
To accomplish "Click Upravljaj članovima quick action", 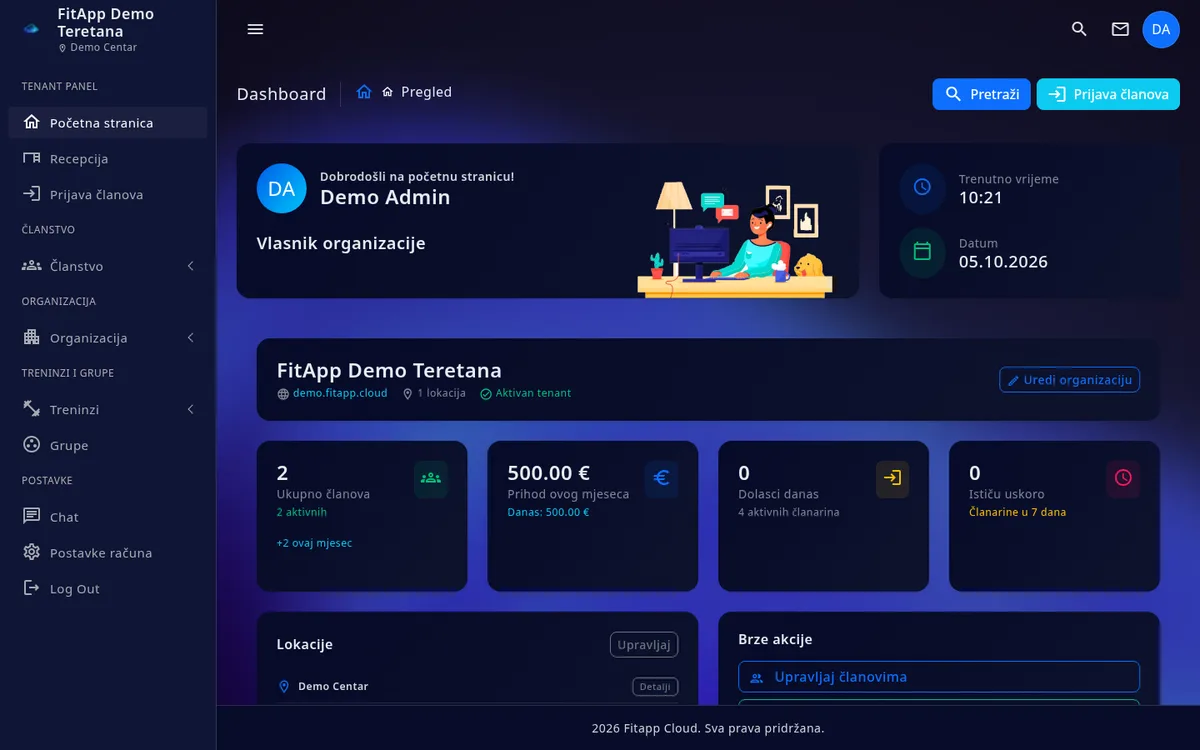I will click(939, 677).
